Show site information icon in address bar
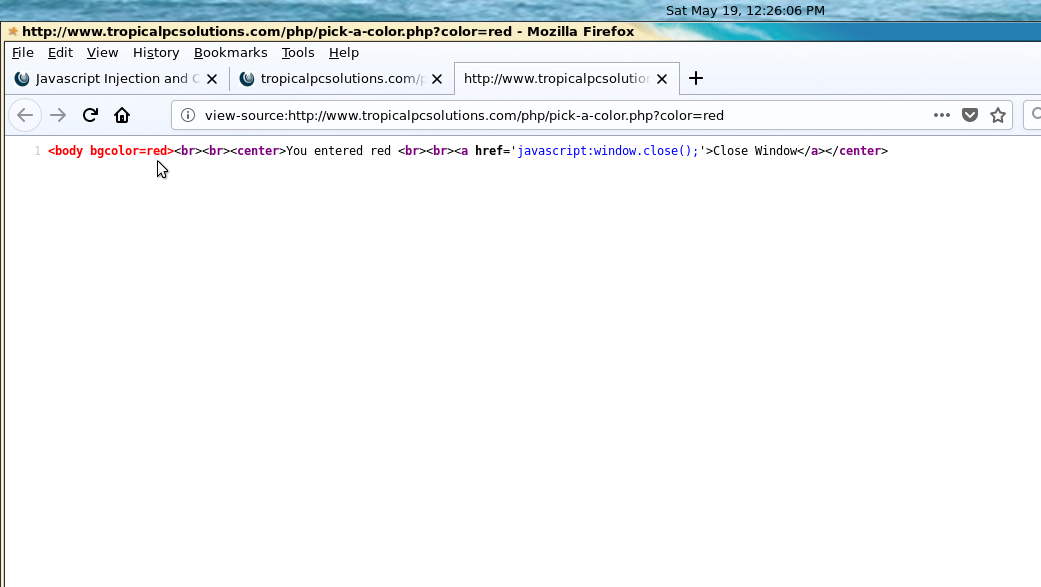The height and width of the screenshot is (587, 1041). coord(188,116)
